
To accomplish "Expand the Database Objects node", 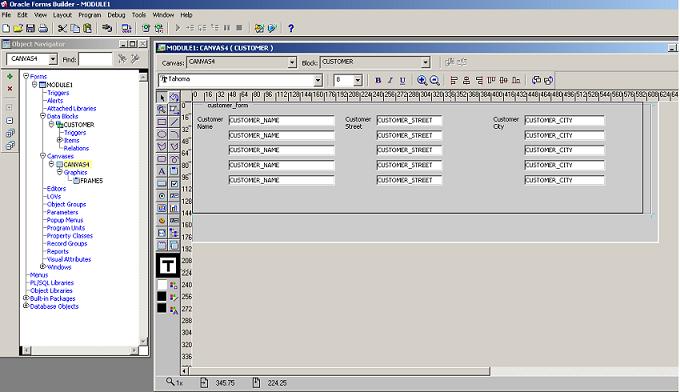I will pyautogui.click(x=26, y=306).
